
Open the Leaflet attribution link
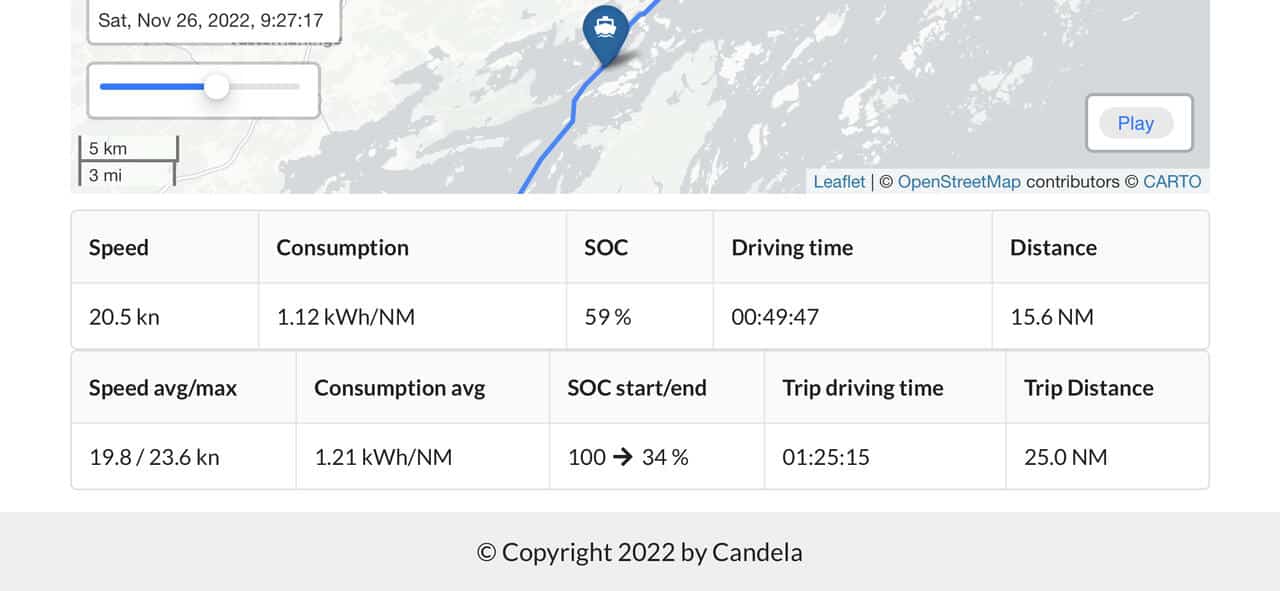(x=839, y=182)
